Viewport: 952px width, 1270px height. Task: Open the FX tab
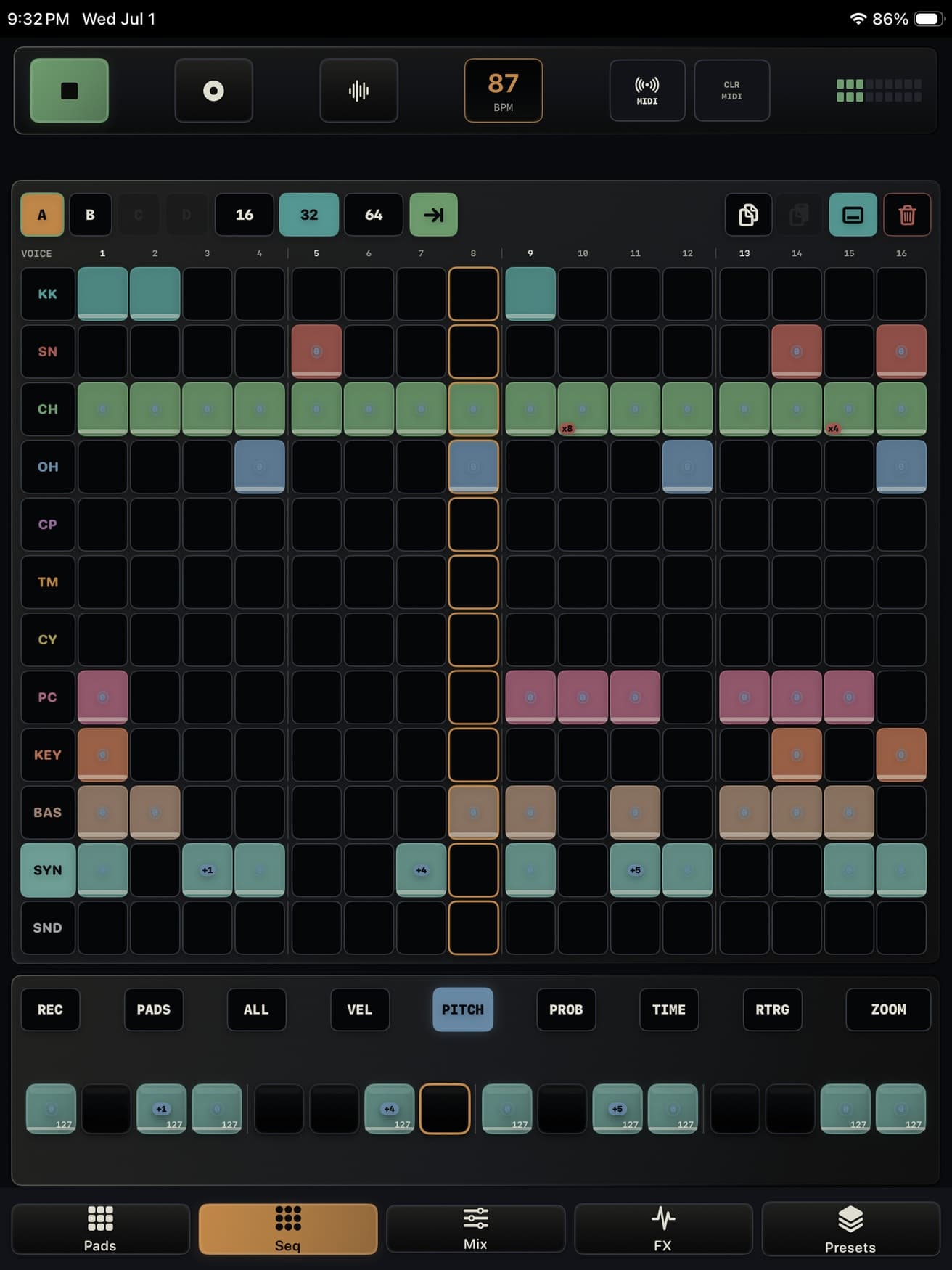pyautogui.click(x=662, y=1229)
